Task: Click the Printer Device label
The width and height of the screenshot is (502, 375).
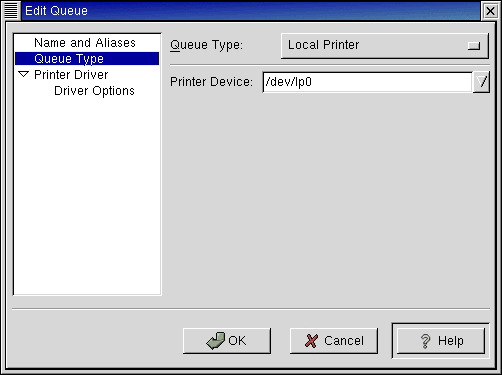Action: pyautogui.click(x=211, y=82)
